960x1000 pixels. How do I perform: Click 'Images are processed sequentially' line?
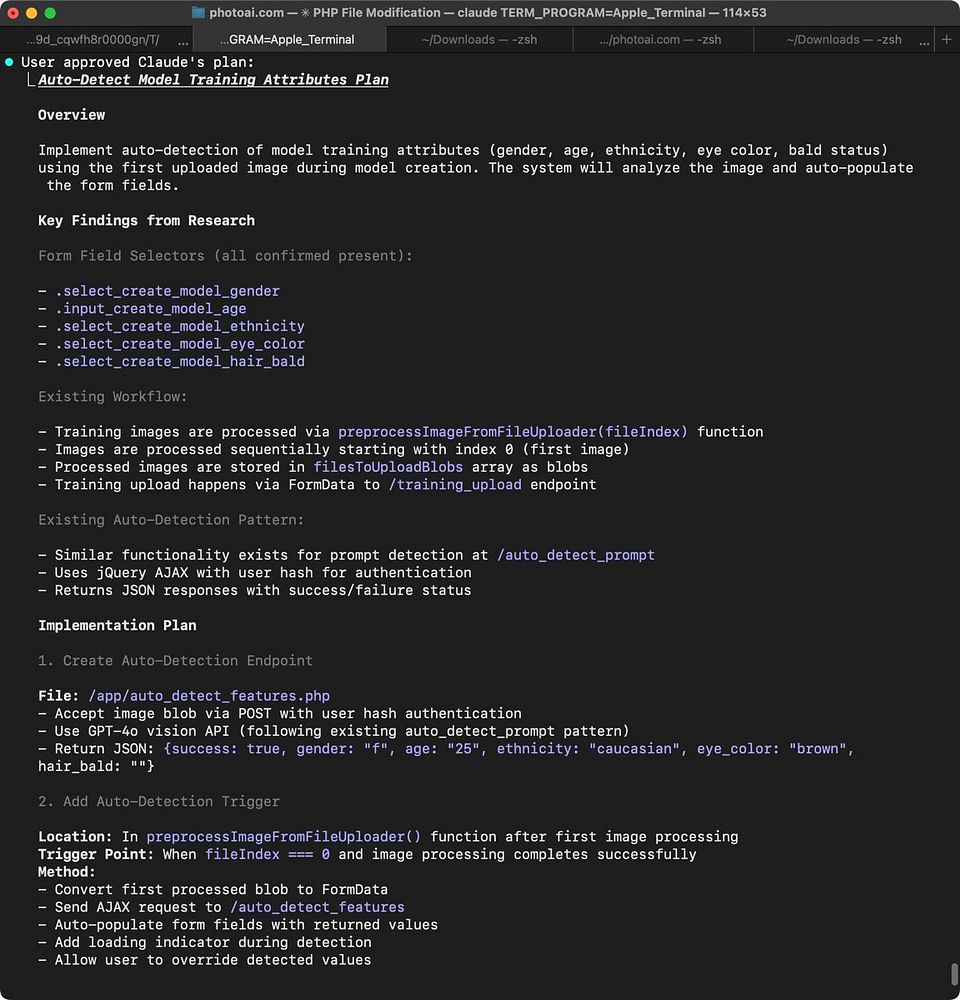[334, 450]
